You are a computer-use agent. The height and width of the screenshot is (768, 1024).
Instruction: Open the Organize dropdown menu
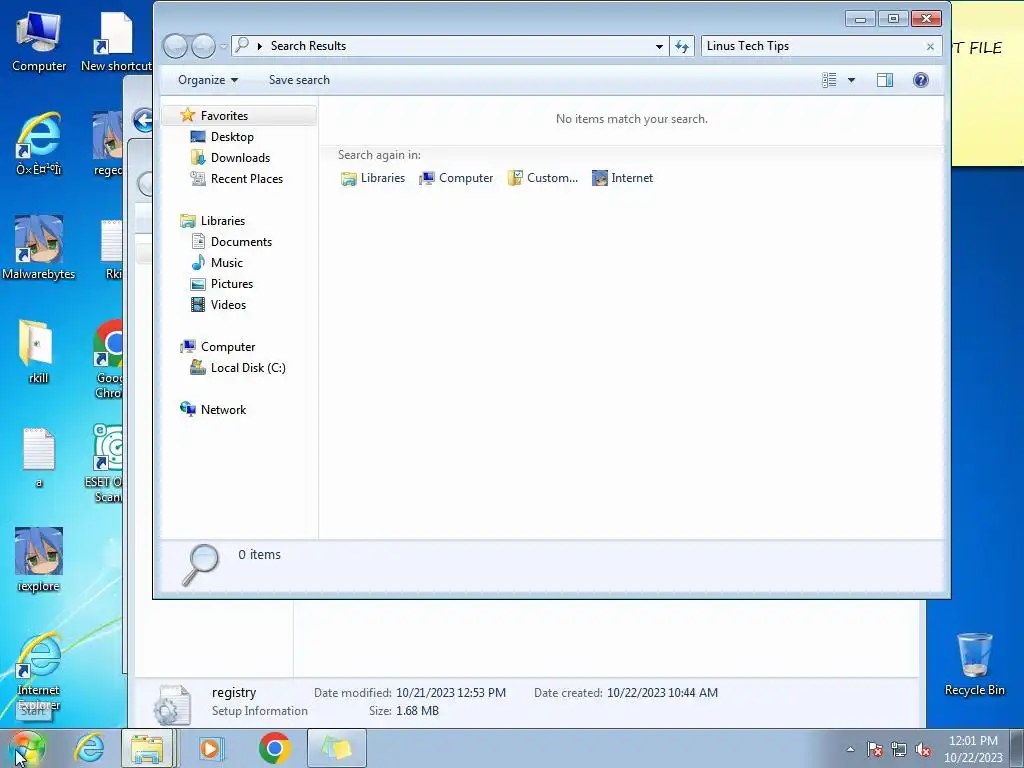pyautogui.click(x=208, y=80)
